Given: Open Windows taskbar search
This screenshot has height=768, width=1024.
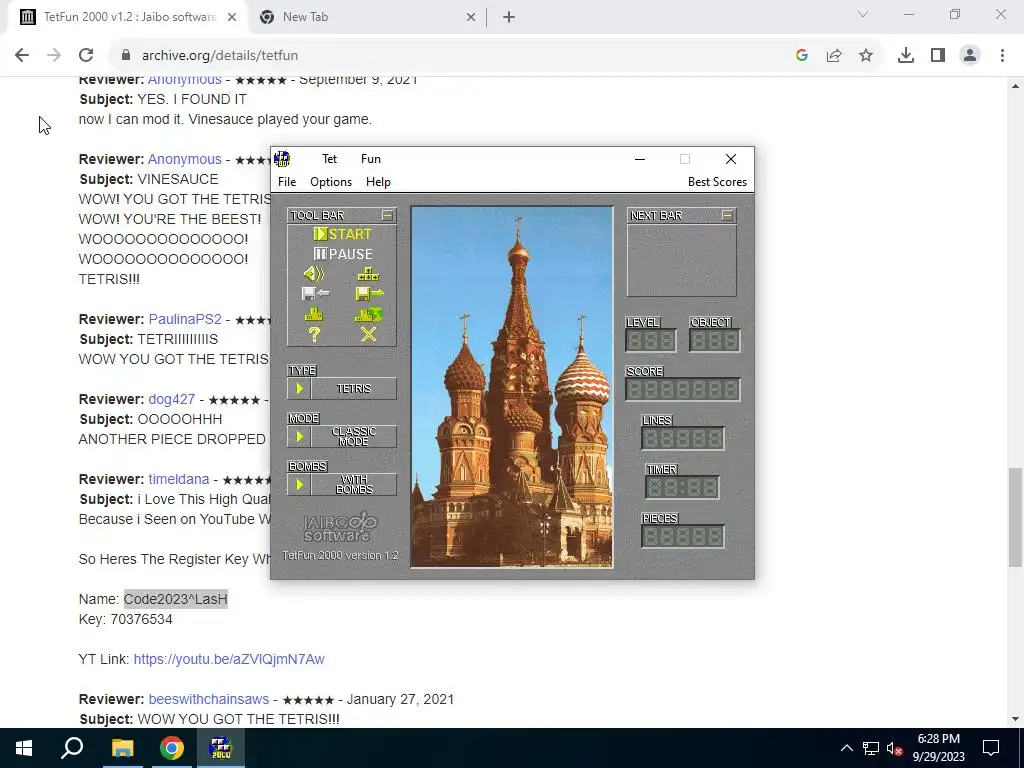Looking at the screenshot, I should 72,748.
